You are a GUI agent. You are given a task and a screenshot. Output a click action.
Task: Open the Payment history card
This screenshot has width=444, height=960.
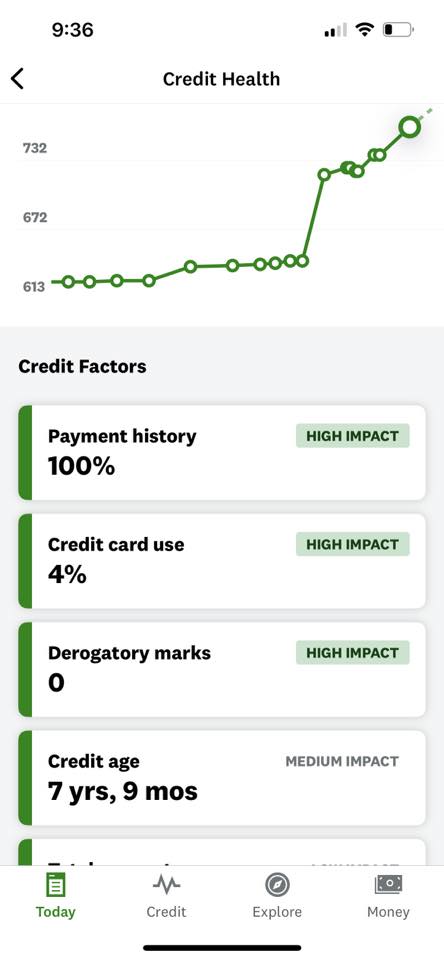coord(222,452)
